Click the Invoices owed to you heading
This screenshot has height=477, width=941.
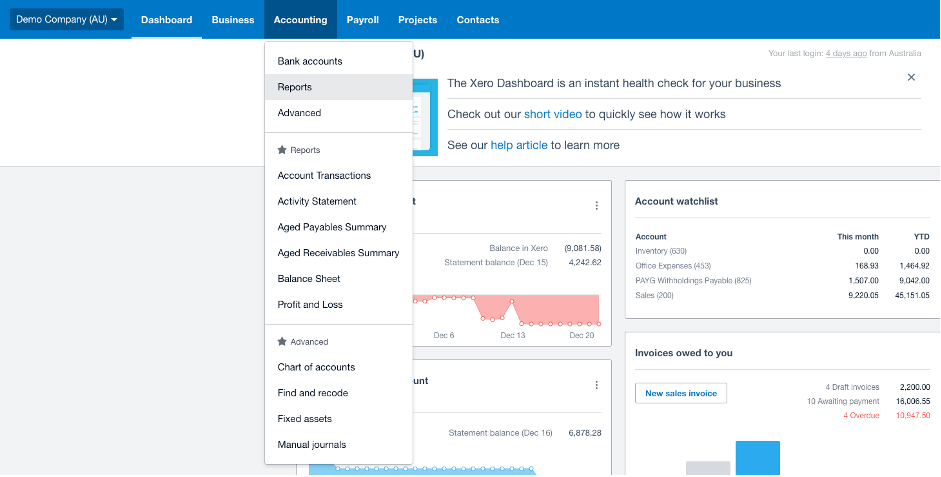(684, 353)
